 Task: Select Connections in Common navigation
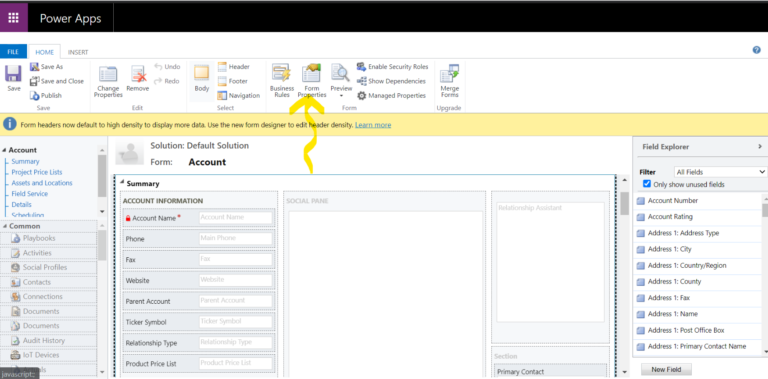pyautogui.click(x=48, y=297)
